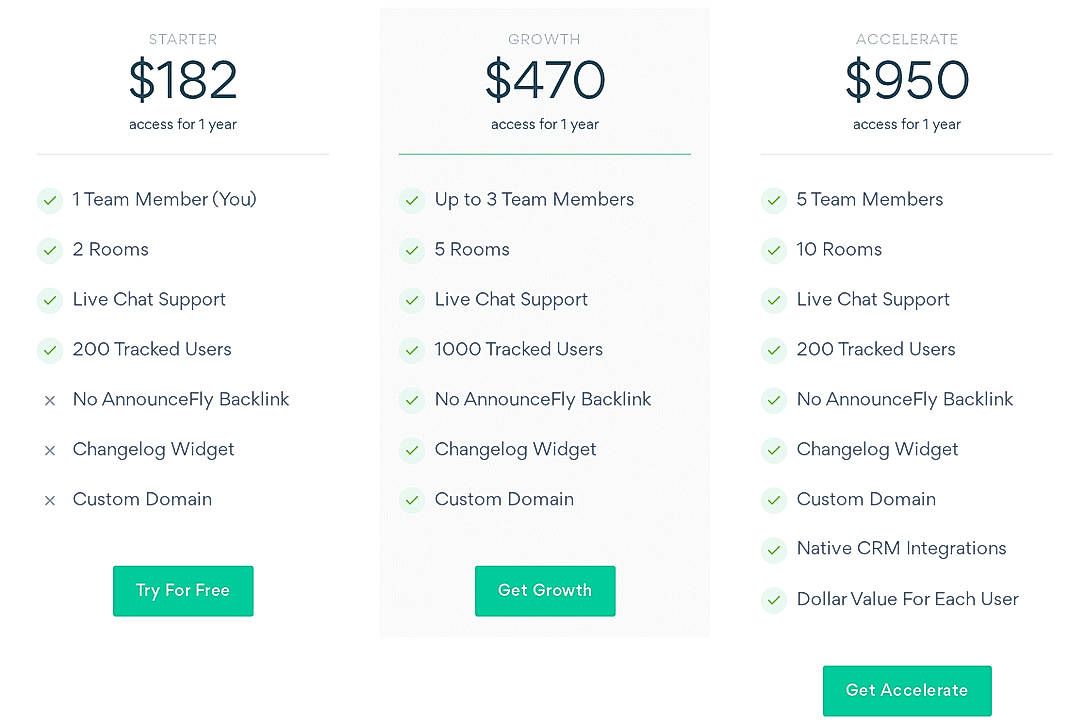Click the green check for "10 Rooms" under Accelerate
This screenshot has width=1070, height=725.
pos(774,250)
